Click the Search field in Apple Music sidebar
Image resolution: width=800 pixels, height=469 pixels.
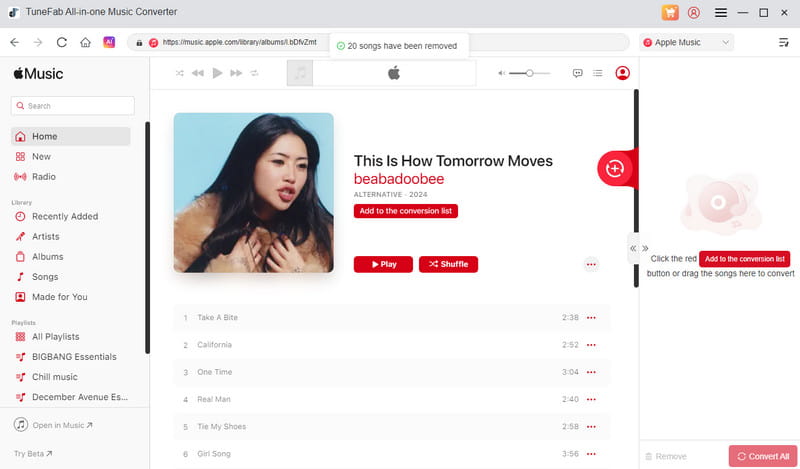pyautogui.click(x=72, y=106)
